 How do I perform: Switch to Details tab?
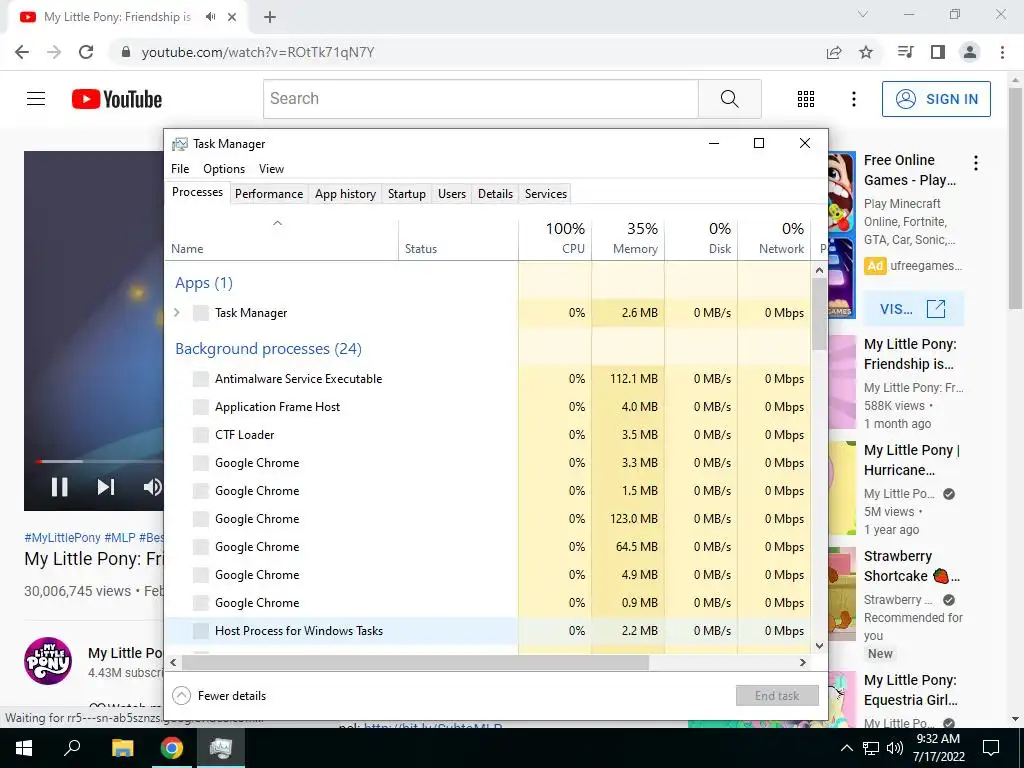pos(495,194)
